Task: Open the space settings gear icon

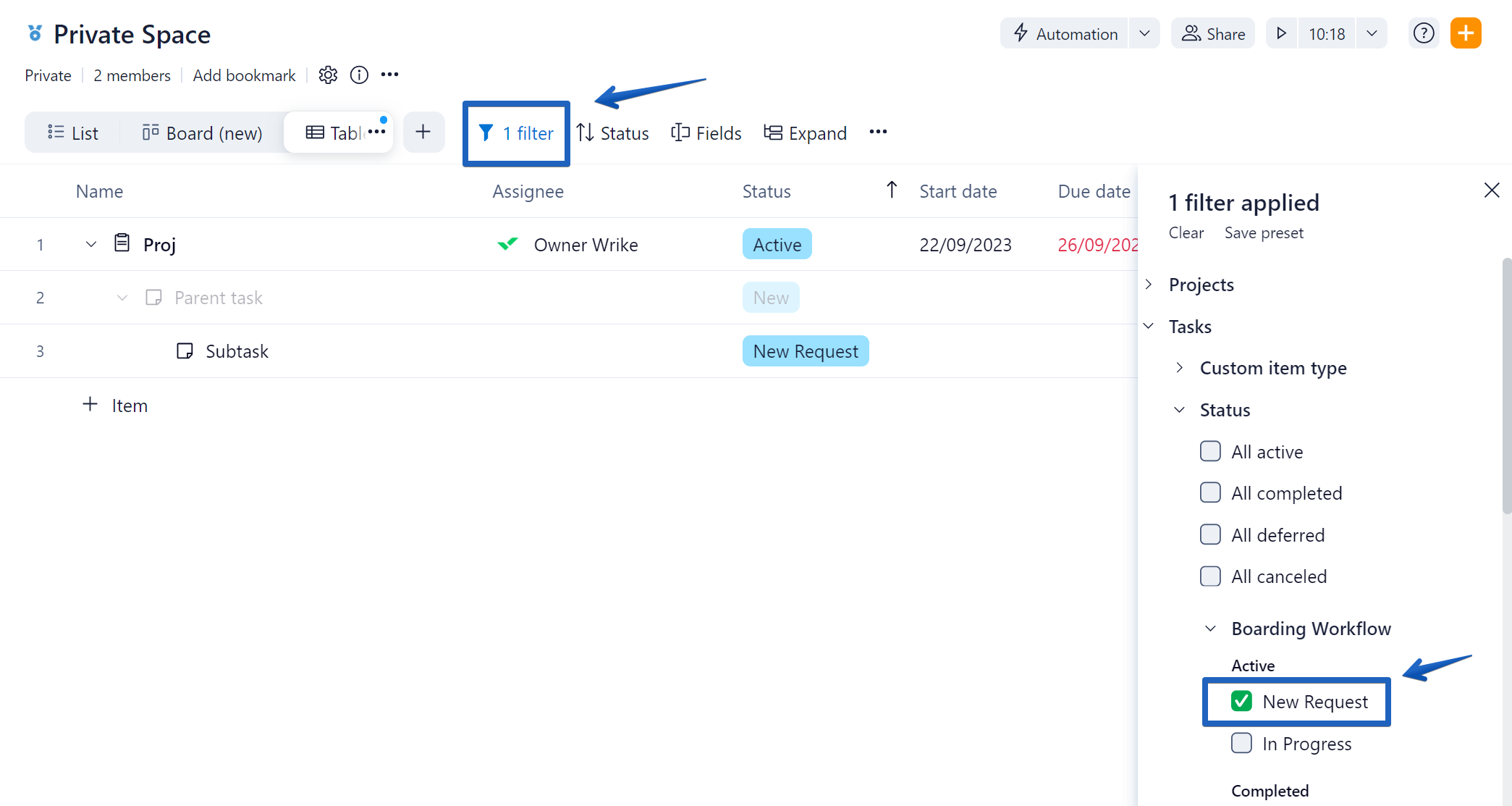Action: pyautogui.click(x=328, y=75)
